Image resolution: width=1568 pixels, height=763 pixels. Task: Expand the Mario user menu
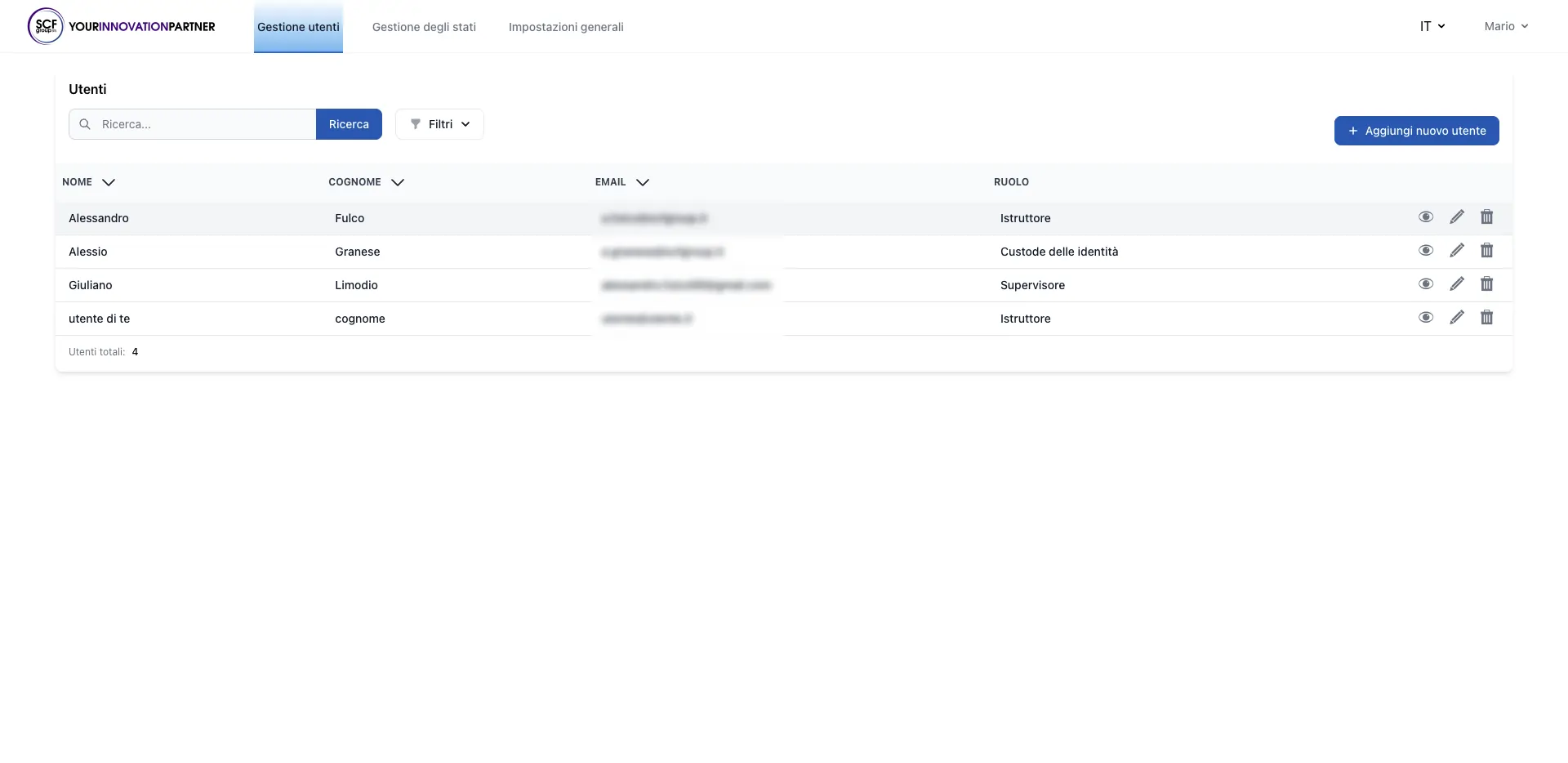[1506, 26]
